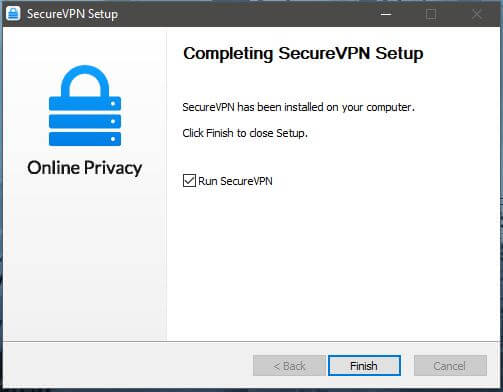Click the greyed-out Cancel button
This screenshot has height=392, width=503.
[450, 366]
